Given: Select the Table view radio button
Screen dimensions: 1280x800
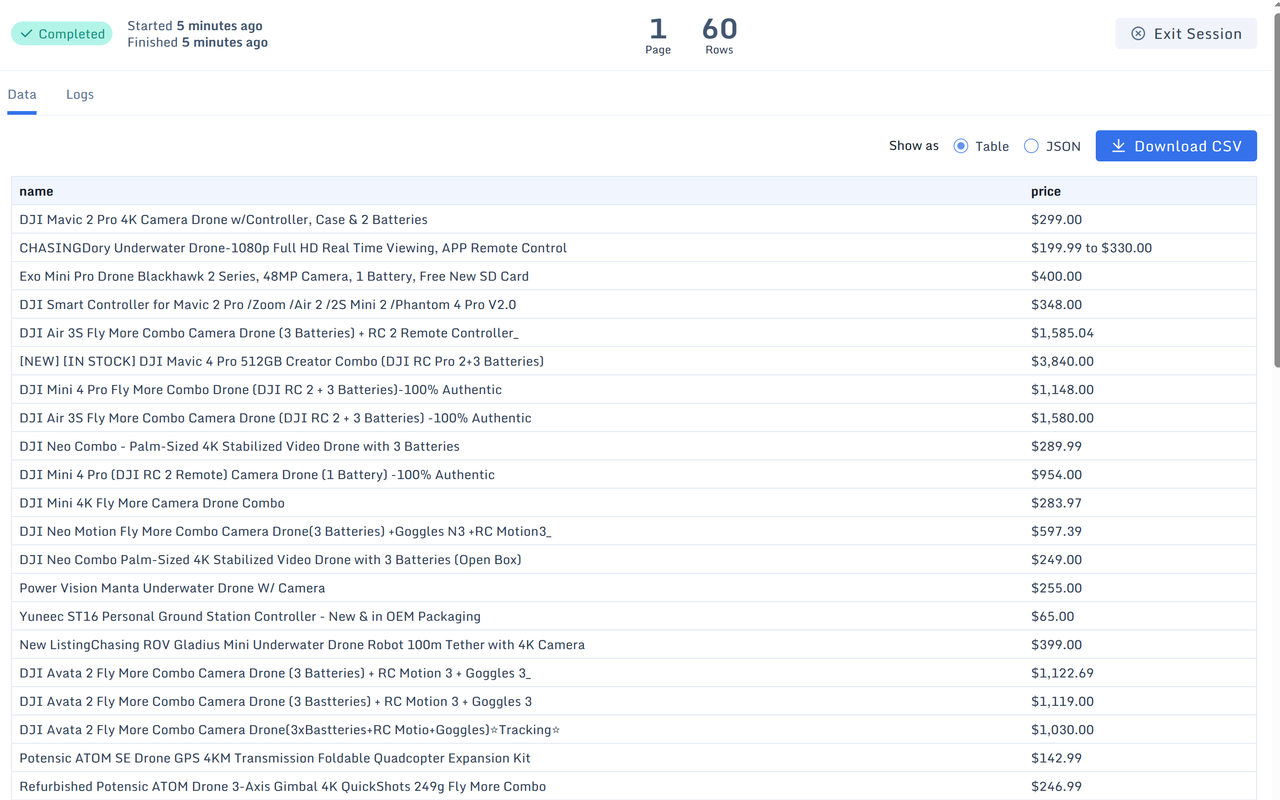Looking at the screenshot, I should click(x=961, y=146).
